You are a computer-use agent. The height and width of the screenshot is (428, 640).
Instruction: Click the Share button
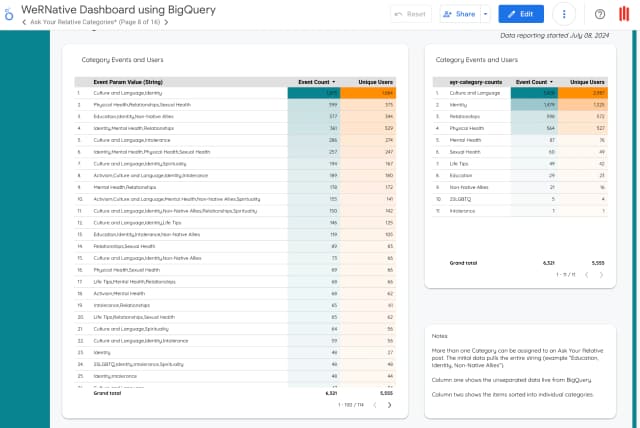click(x=460, y=14)
